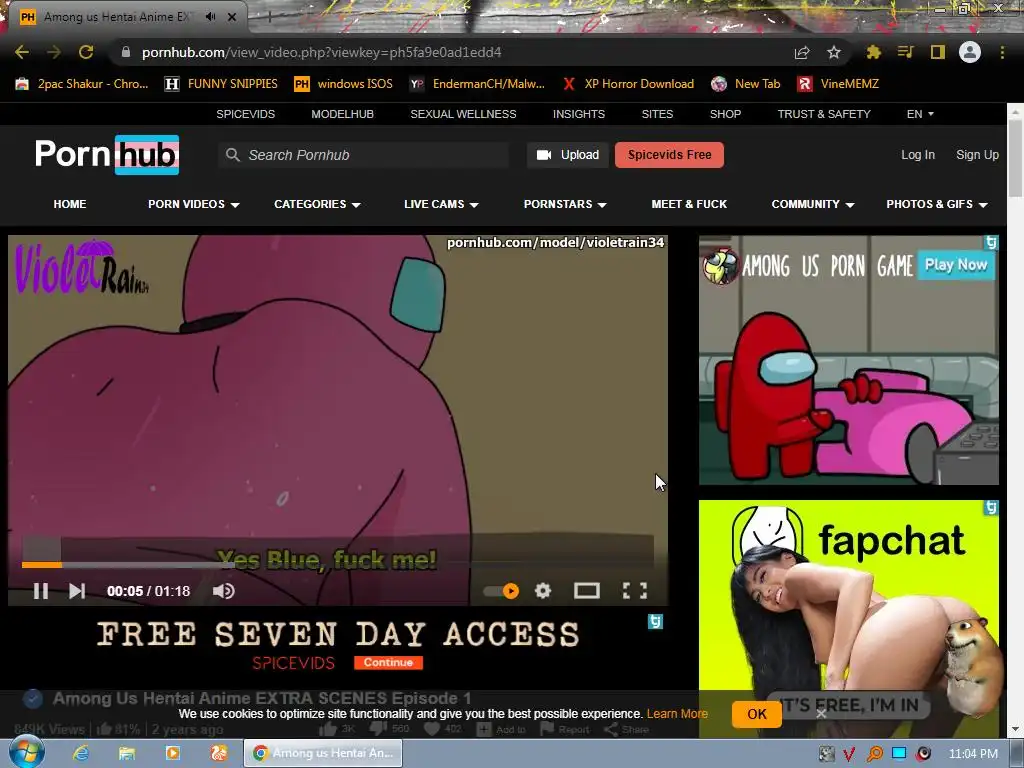
Task: Expand the PHOTOS & GIFS dropdown
Action: click(x=936, y=204)
